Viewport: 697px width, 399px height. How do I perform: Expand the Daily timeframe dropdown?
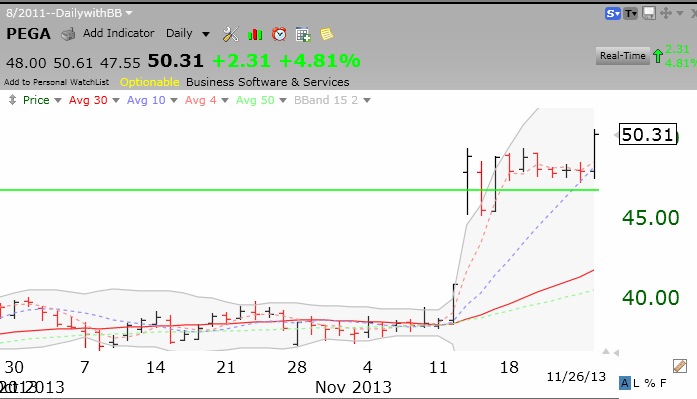[188, 33]
